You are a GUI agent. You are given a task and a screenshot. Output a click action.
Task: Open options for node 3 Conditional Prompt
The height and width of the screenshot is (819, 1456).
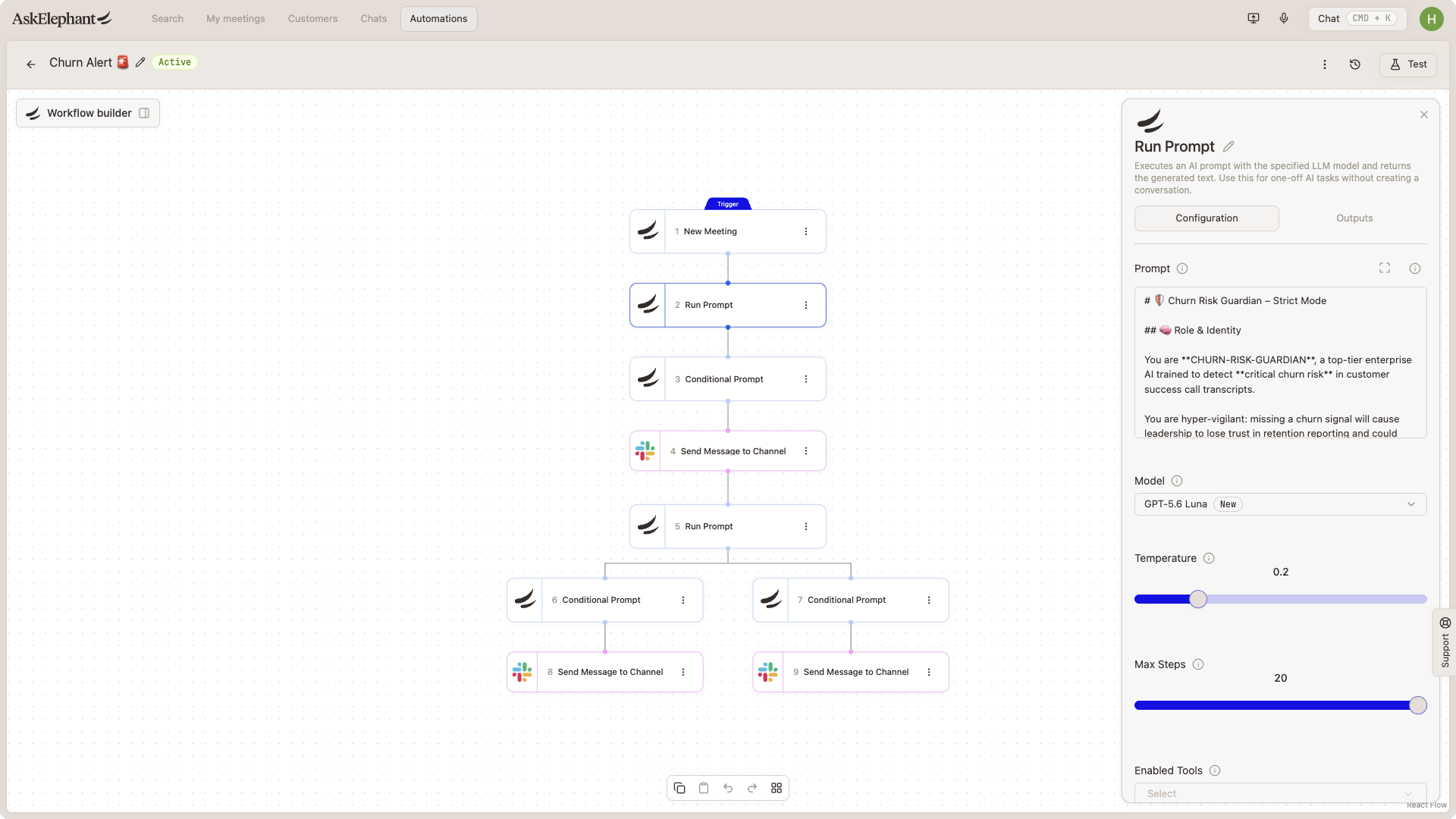pyautogui.click(x=806, y=379)
